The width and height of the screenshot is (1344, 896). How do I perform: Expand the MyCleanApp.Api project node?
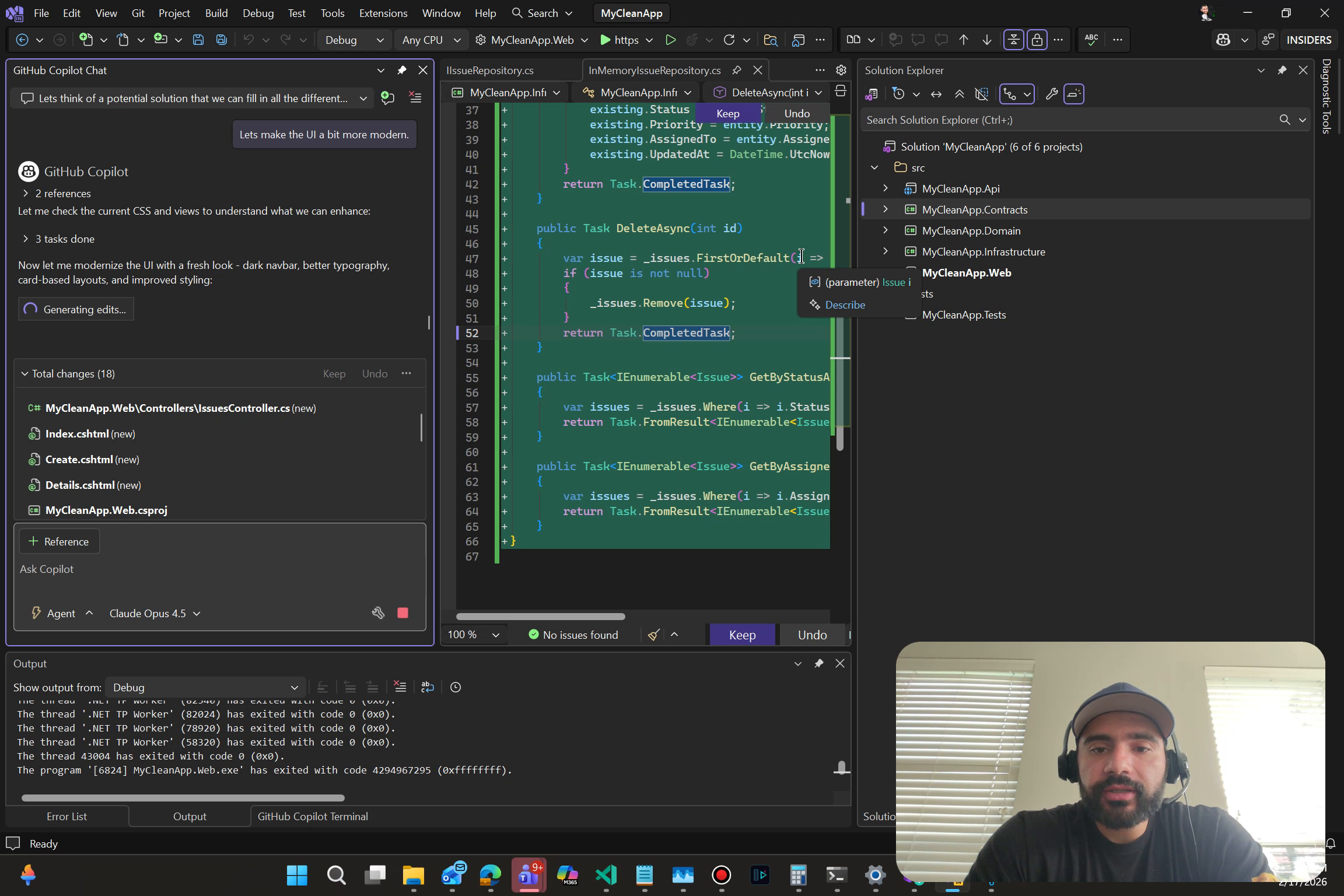tap(885, 188)
